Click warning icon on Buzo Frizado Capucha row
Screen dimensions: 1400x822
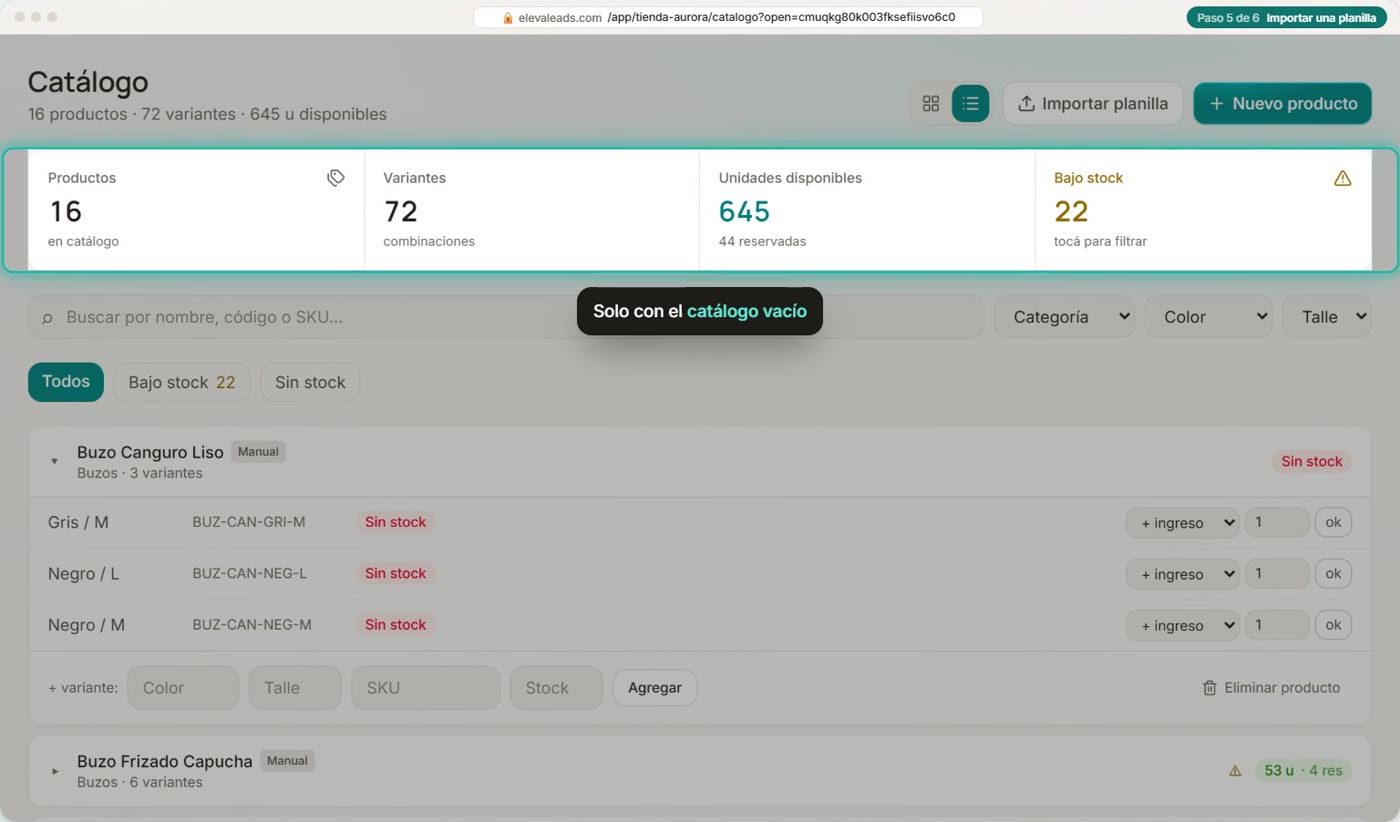pyautogui.click(x=1235, y=771)
